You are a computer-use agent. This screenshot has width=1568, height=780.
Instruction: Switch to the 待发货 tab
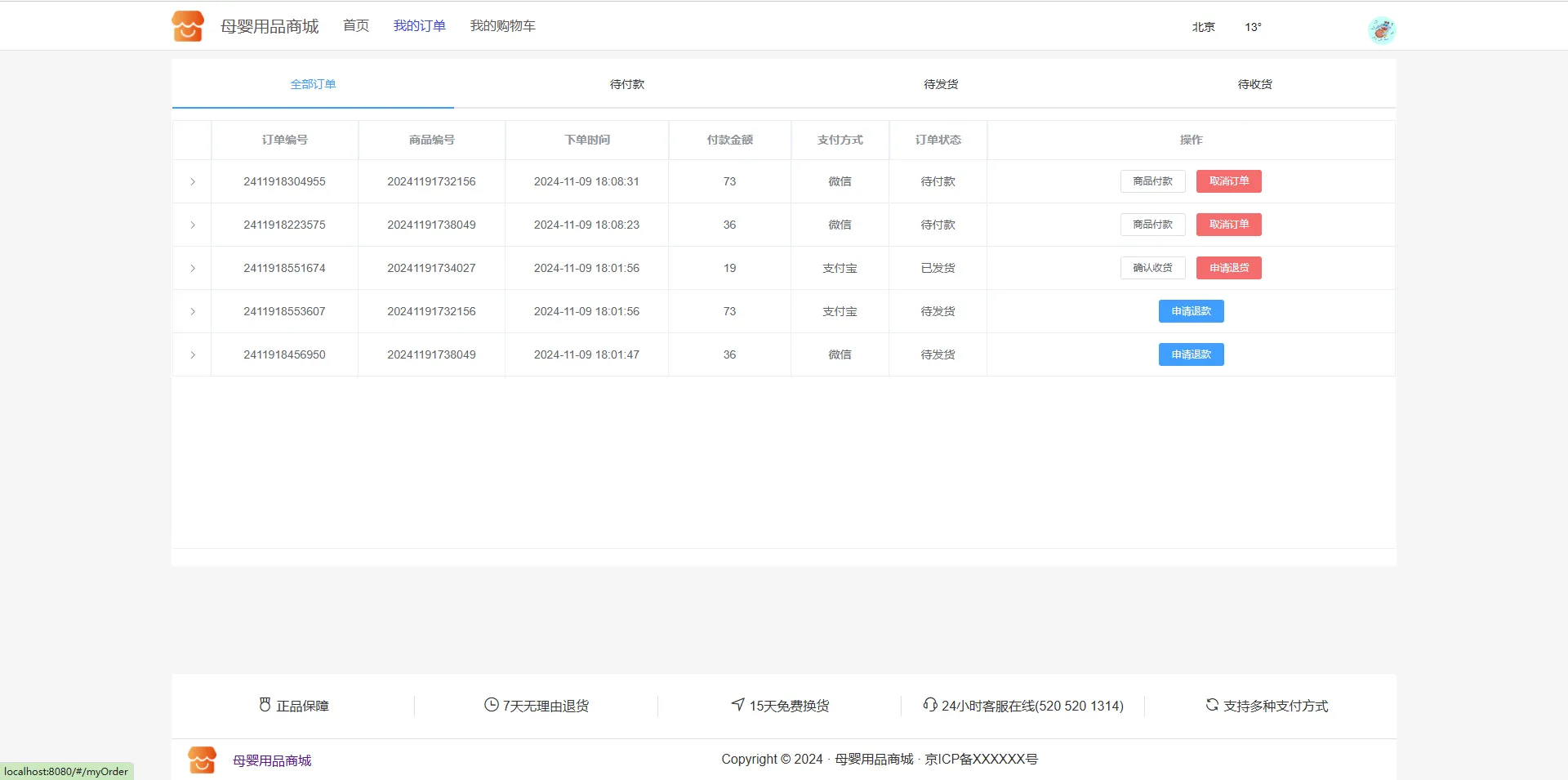click(940, 84)
